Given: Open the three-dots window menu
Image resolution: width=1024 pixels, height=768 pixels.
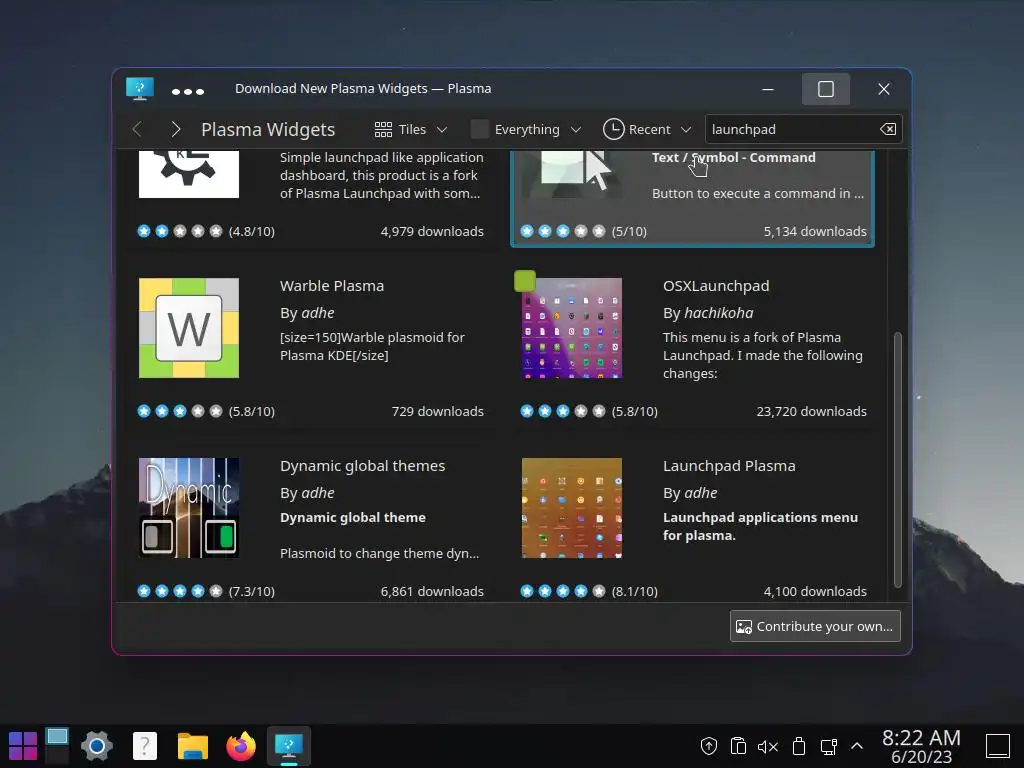Looking at the screenshot, I should [188, 91].
